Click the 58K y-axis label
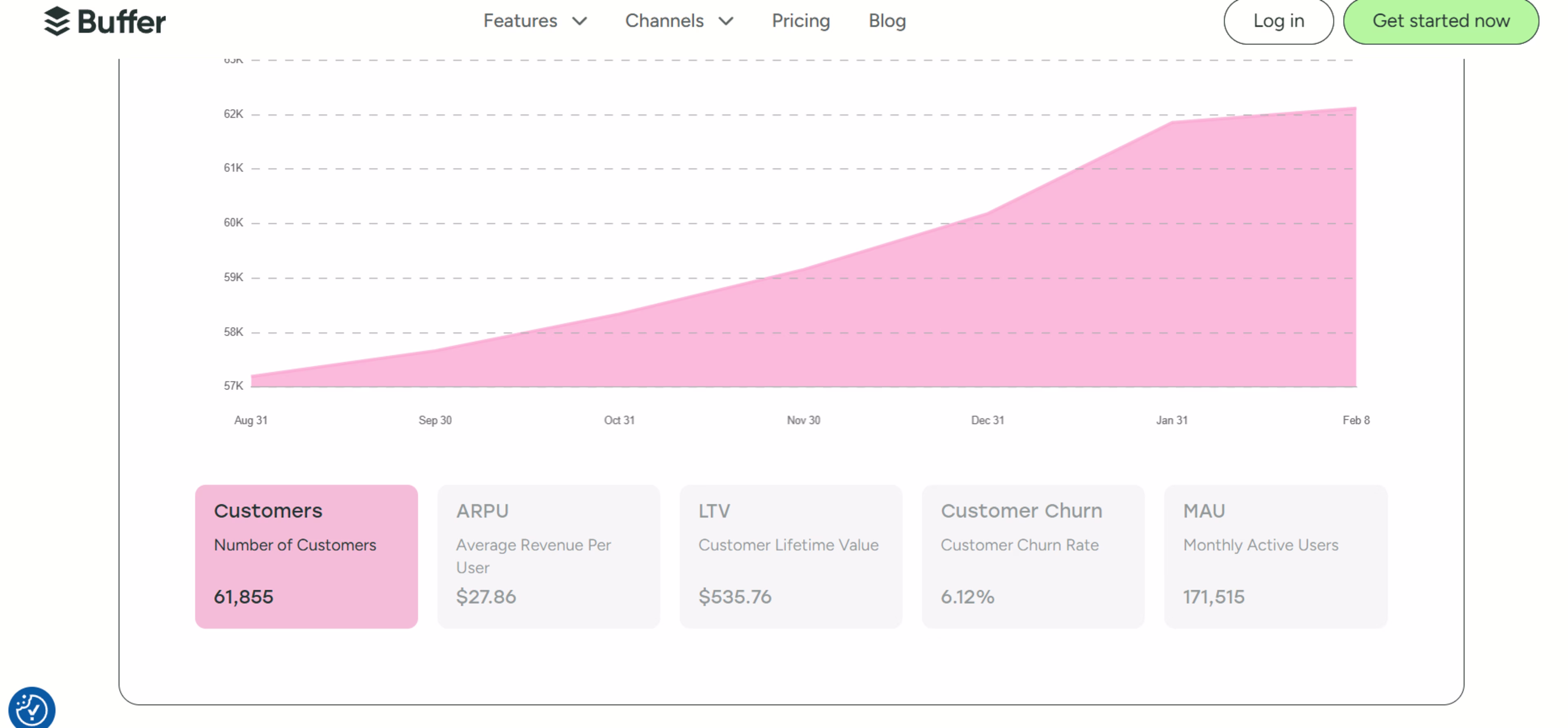Image resolution: width=1568 pixels, height=728 pixels. [x=233, y=332]
